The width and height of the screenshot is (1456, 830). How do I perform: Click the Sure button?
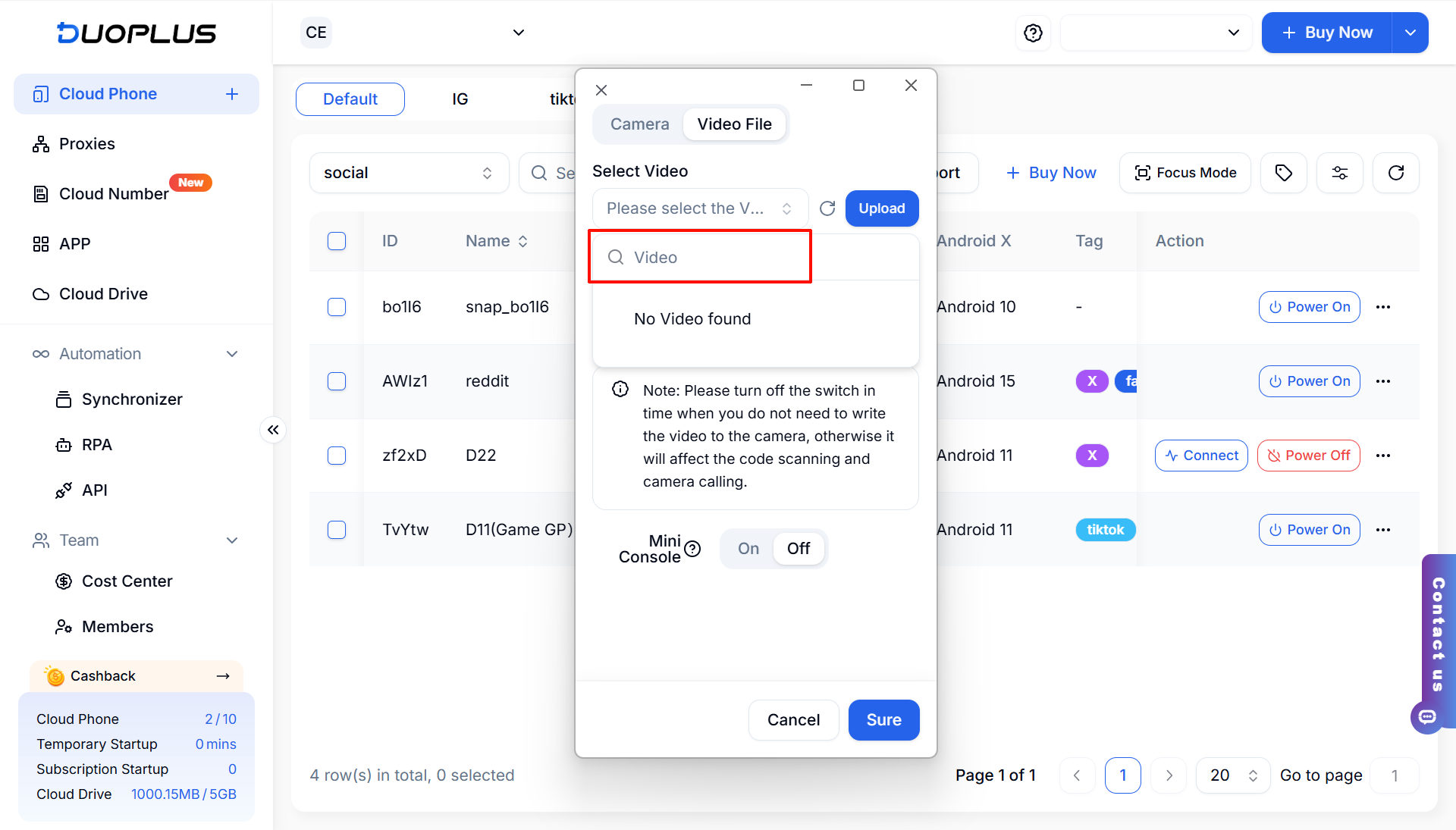pyautogui.click(x=883, y=720)
